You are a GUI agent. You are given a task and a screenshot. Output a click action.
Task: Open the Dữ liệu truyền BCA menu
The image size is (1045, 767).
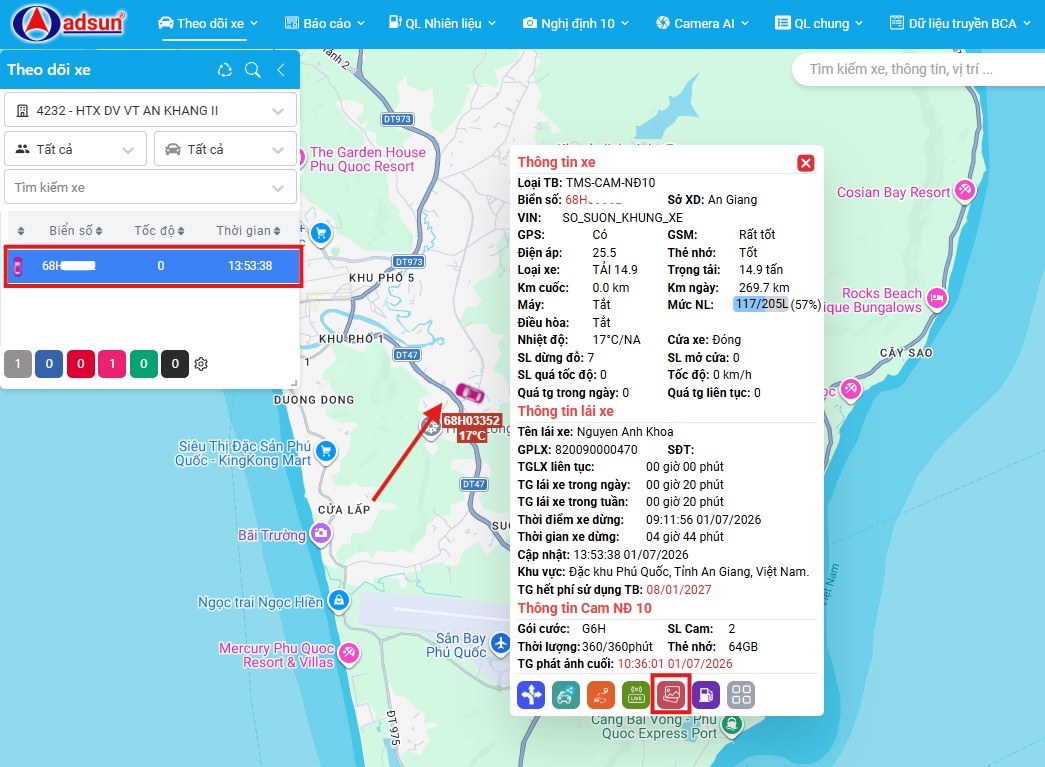coord(960,23)
